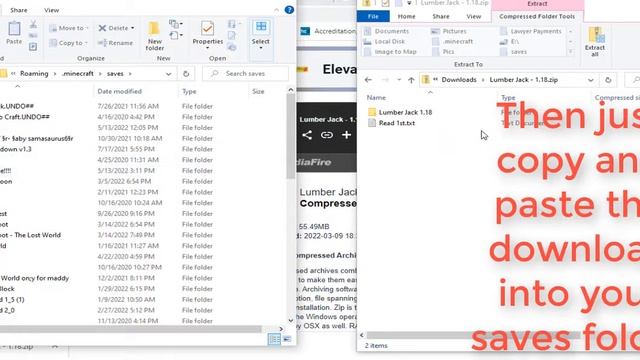Refresh the Lumber Jack zip window
Viewport: 640px width, 360px height.
point(608,80)
